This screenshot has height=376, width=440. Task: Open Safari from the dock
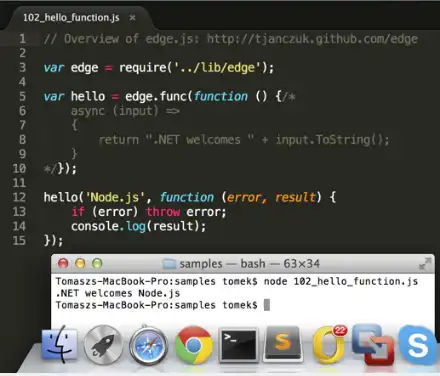coord(148,345)
